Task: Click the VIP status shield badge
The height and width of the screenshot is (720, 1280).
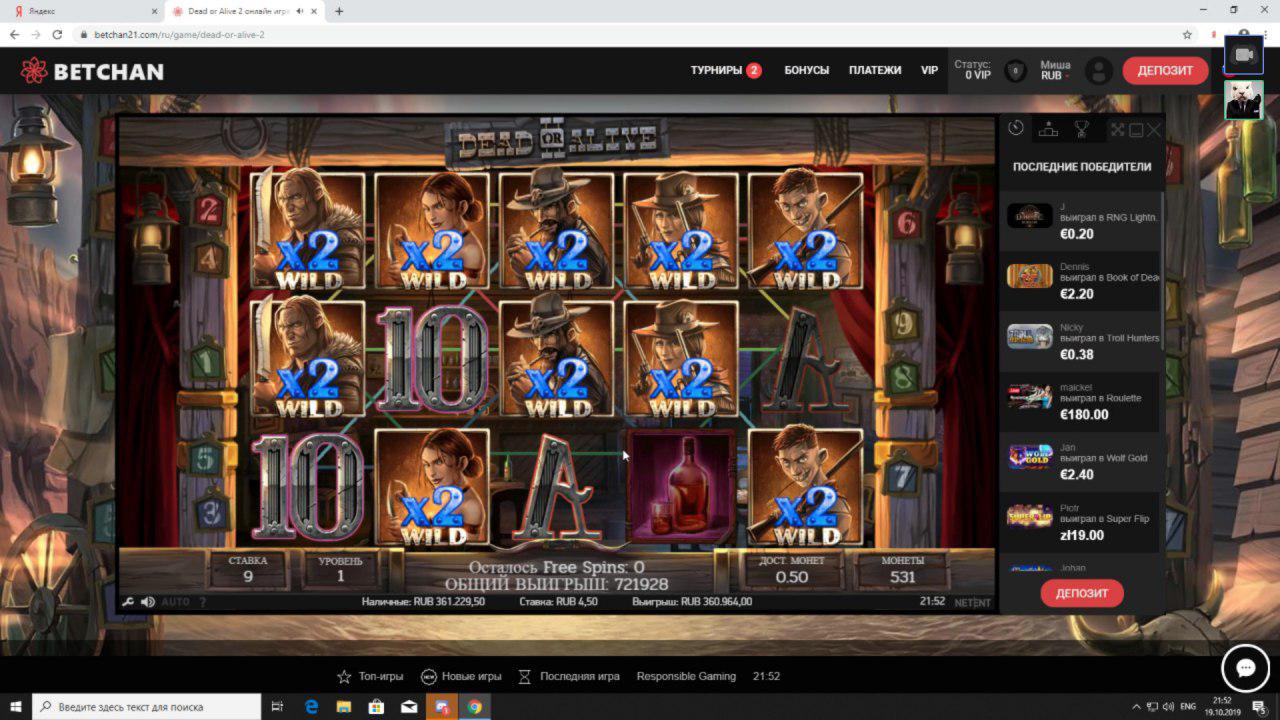Action: [1015, 71]
